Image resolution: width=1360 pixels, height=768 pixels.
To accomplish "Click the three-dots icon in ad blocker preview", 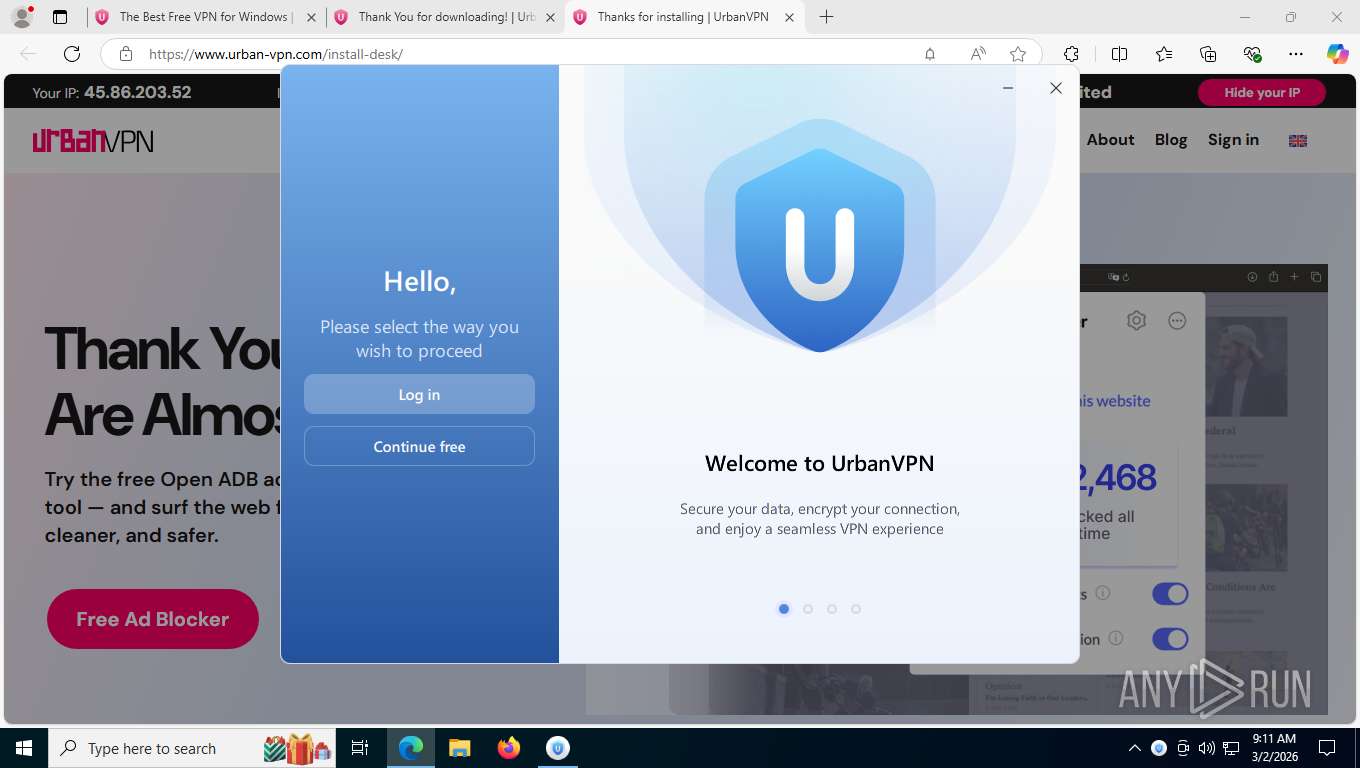I will (x=1177, y=321).
